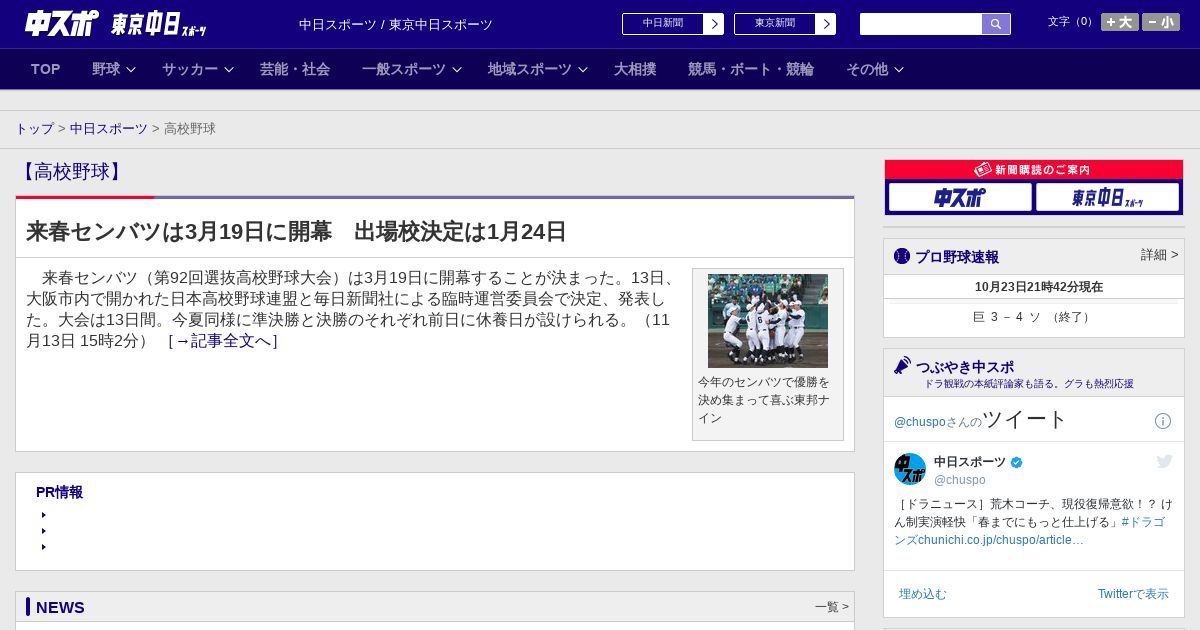Increase text size with 大 button
This screenshot has width=1200, height=630.
click(x=1120, y=22)
